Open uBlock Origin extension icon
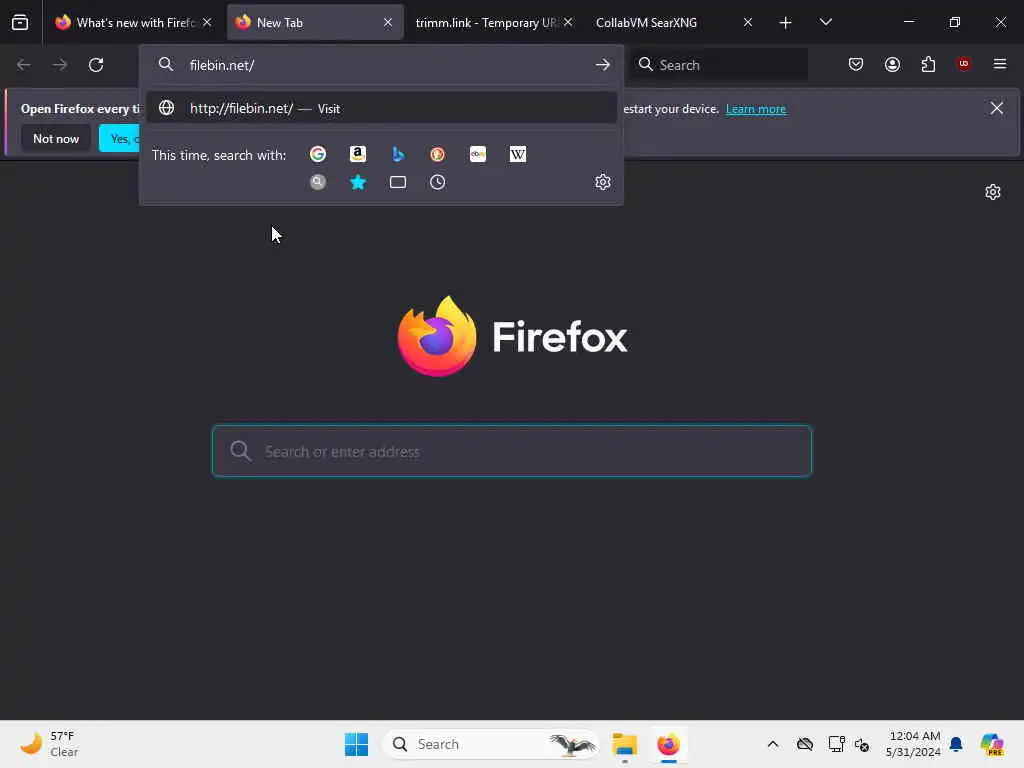The image size is (1024, 768). (x=964, y=64)
